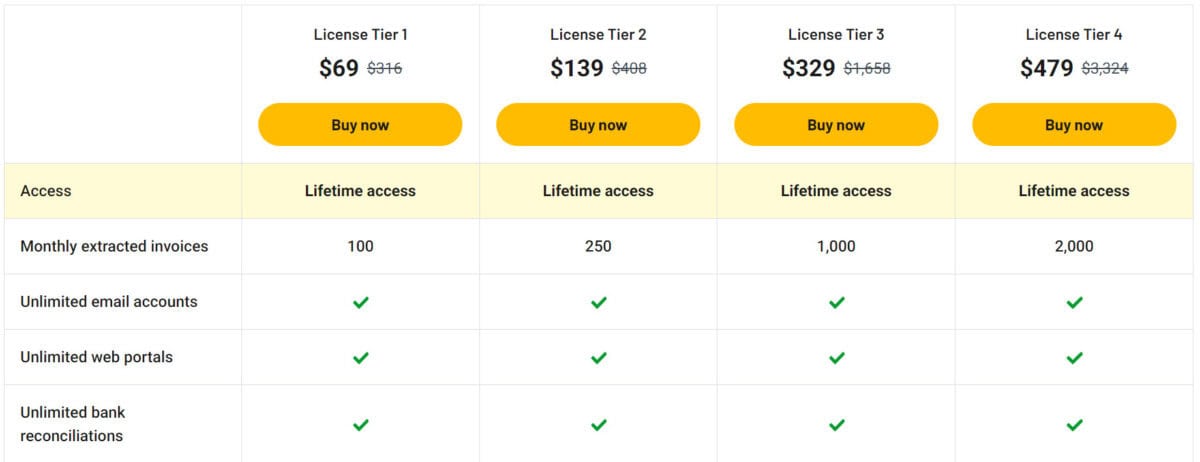
Task: Choose Buy now under License Tier 4
Action: coord(1074,125)
